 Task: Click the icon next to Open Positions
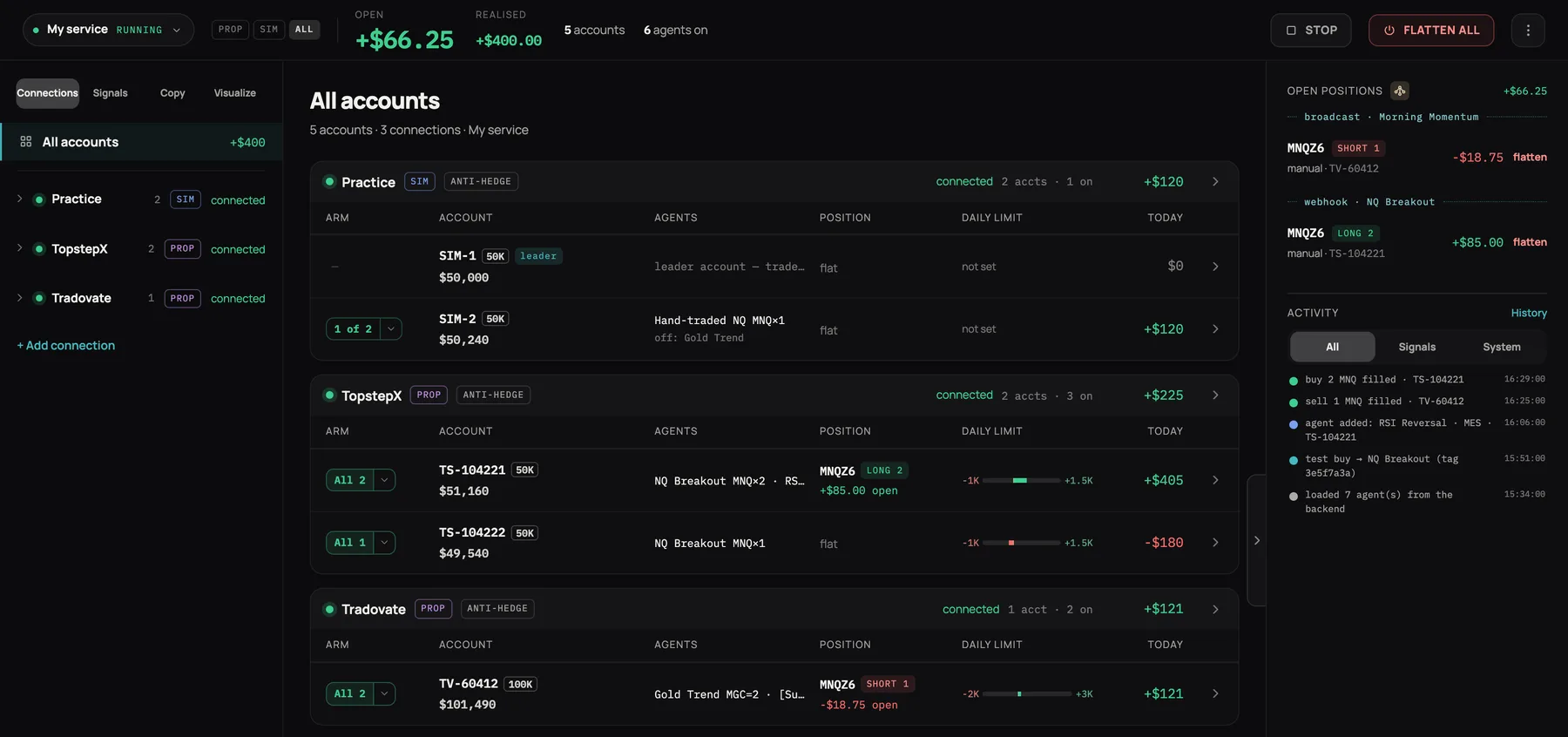click(1400, 91)
